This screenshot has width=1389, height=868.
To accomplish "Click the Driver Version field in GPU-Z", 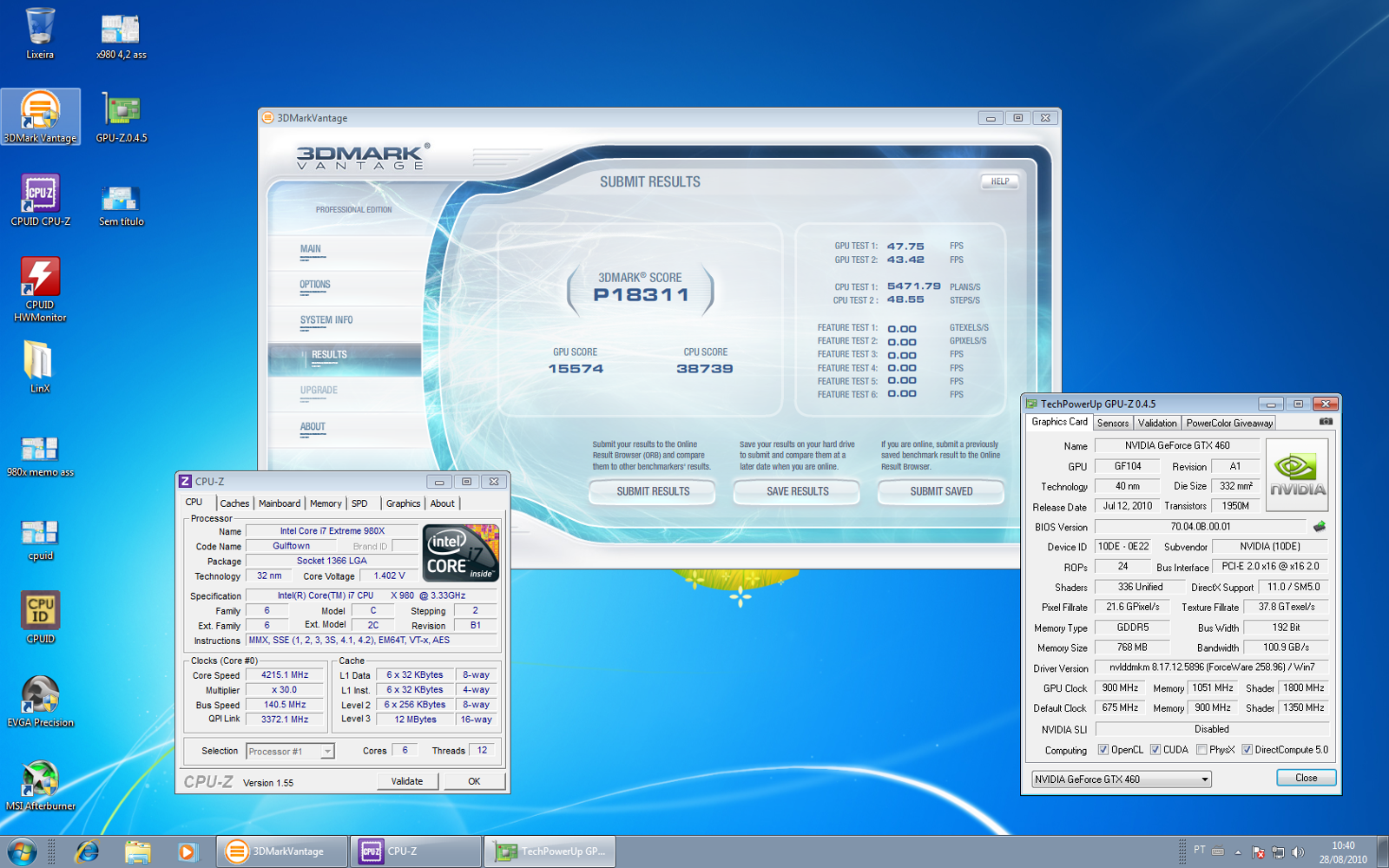I will (x=1211, y=667).
